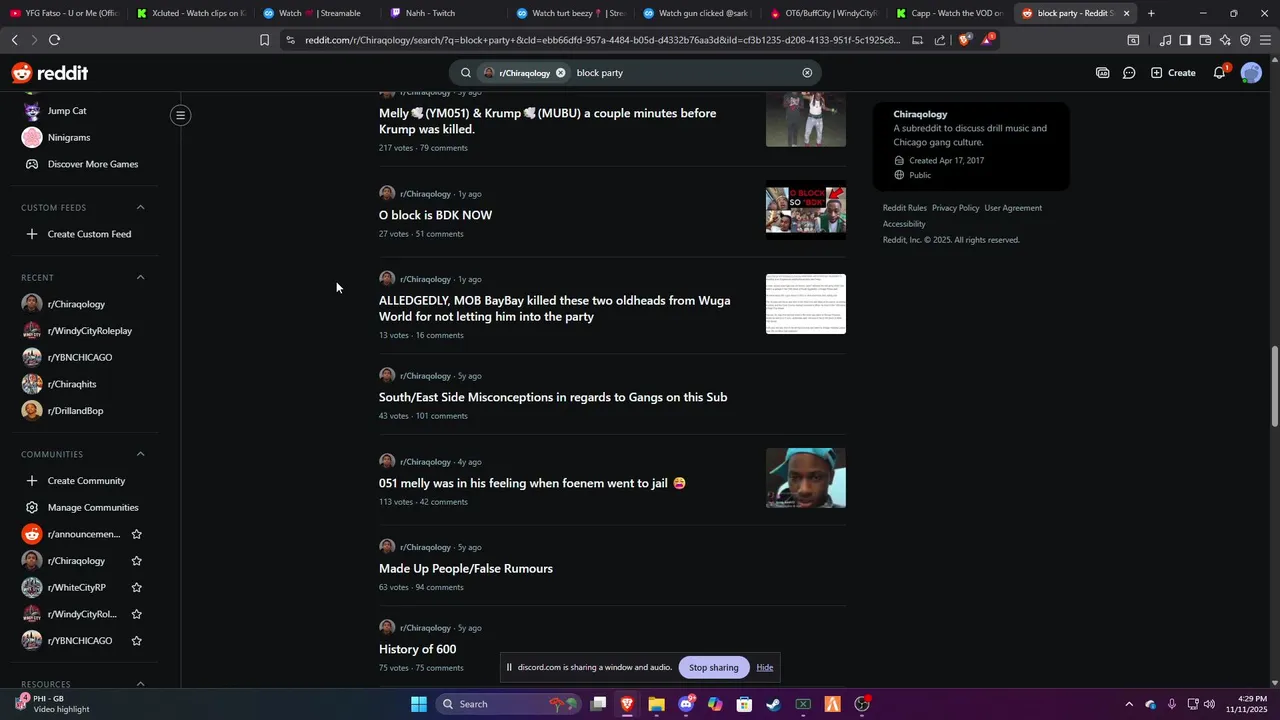Bookmark this page using the bookmark icon
Viewport: 1280px width, 720px height.
(x=264, y=40)
